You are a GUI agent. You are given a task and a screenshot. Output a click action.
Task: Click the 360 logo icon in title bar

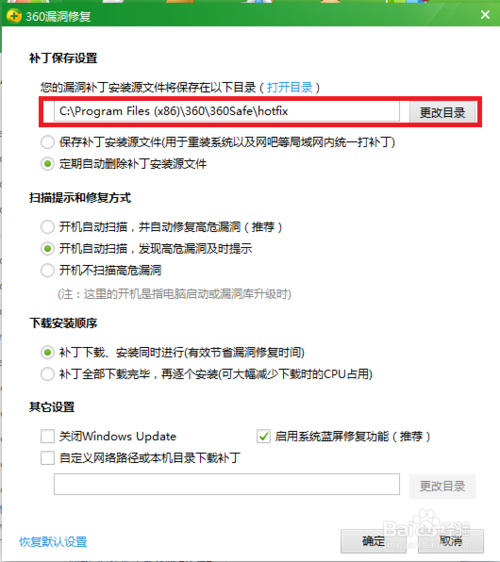pyautogui.click(x=14, y=16)
